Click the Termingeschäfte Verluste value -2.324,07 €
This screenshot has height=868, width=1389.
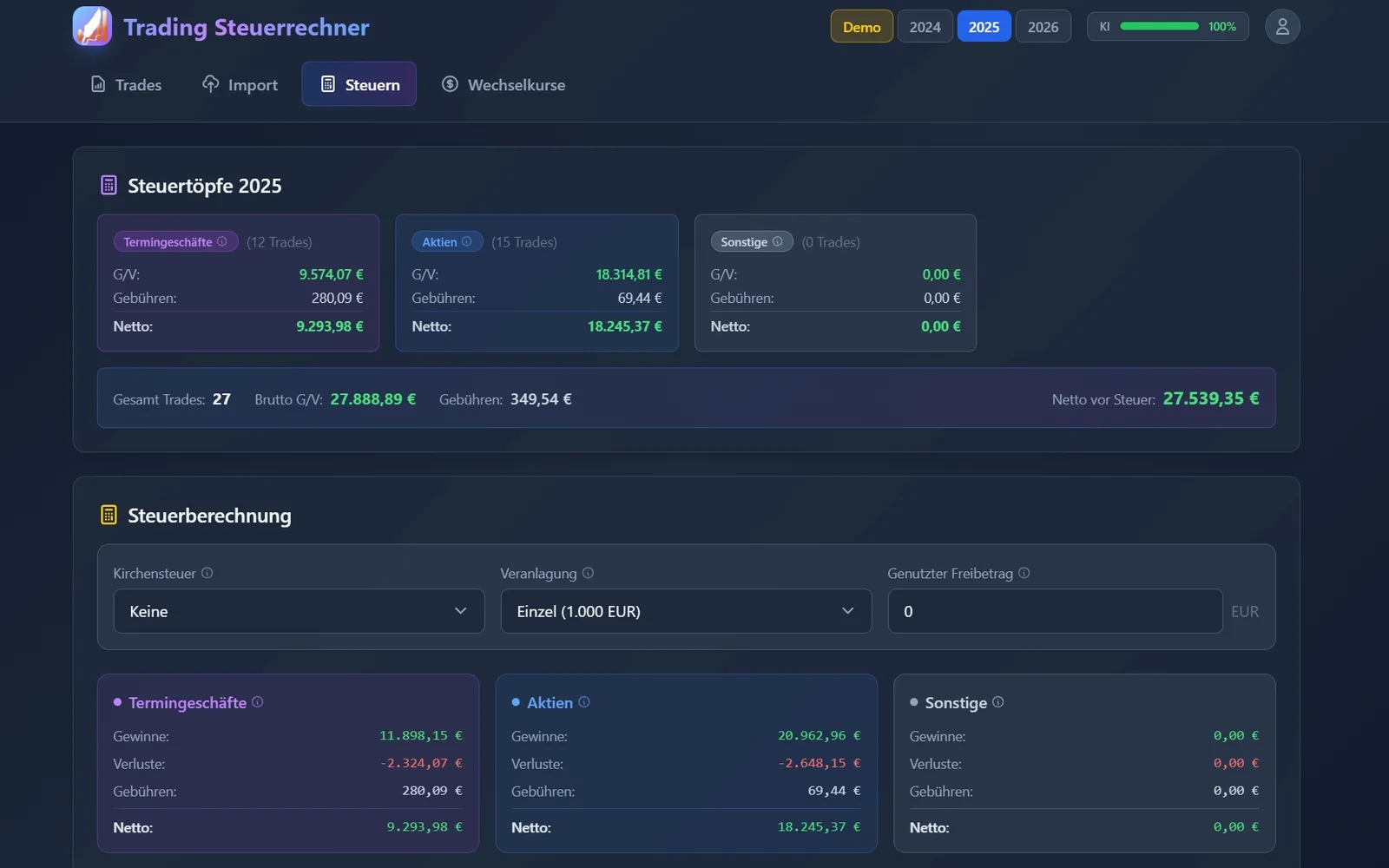pyautogui.click(x=421, y=763)
